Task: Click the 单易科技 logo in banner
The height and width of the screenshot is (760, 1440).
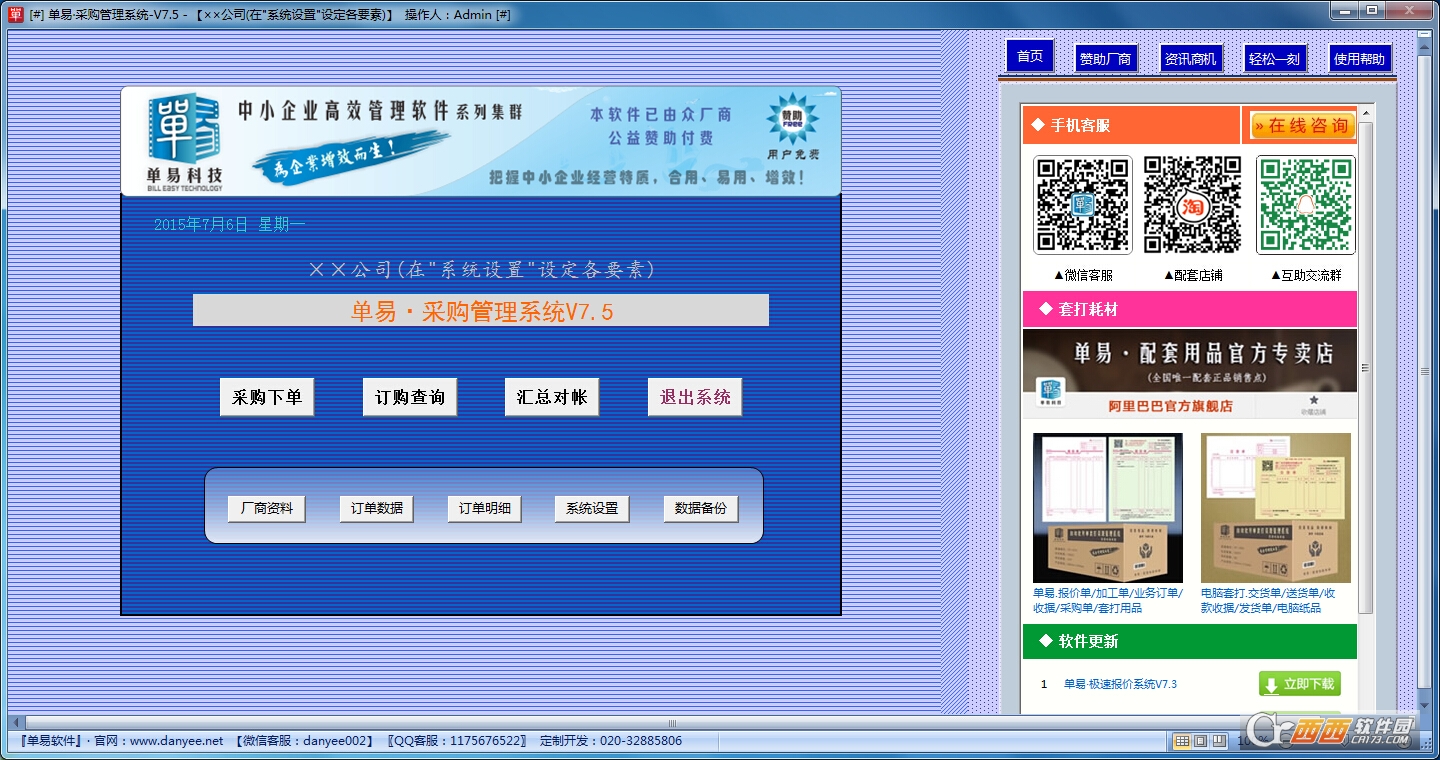Action: tap(186, 142)
